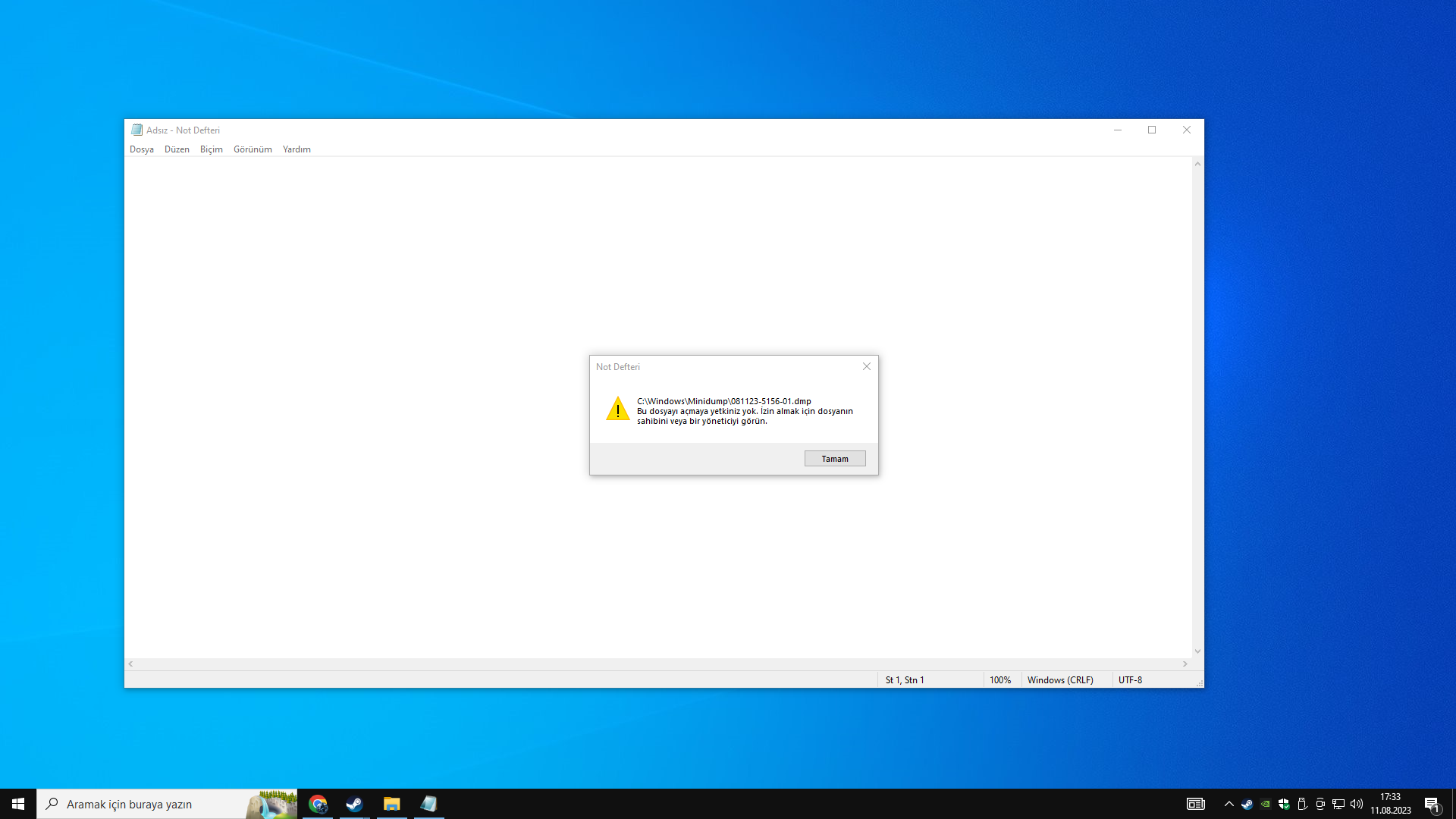Show hidden system tray icons
The height and width of the screenshot is (819, 1456).
tap(1228, 804)
